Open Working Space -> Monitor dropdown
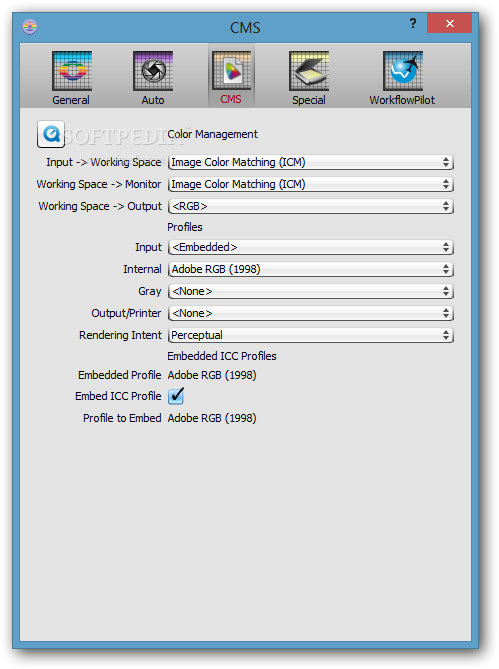This screenshot has height=669, width=499. coord(311,184)
